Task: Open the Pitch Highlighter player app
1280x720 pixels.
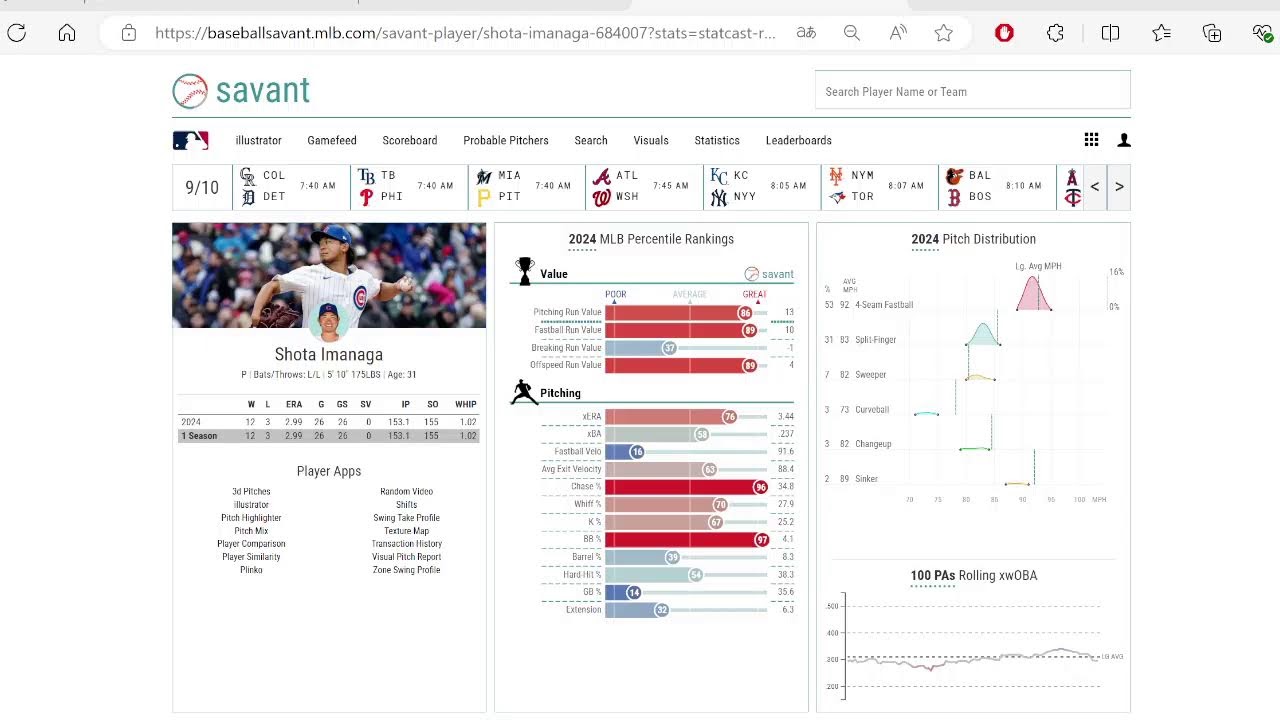Action: click(251, 518)
